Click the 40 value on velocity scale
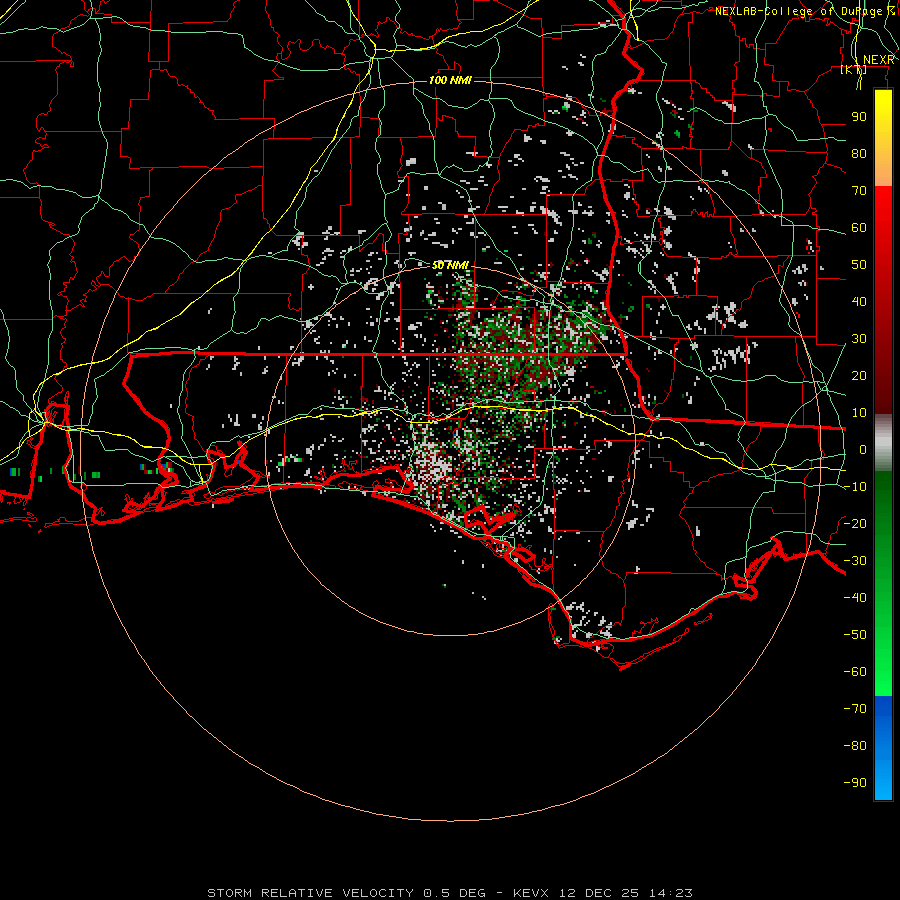Image resolution: width=900 pixels, height=900 pixels. (x=859, y=302)
